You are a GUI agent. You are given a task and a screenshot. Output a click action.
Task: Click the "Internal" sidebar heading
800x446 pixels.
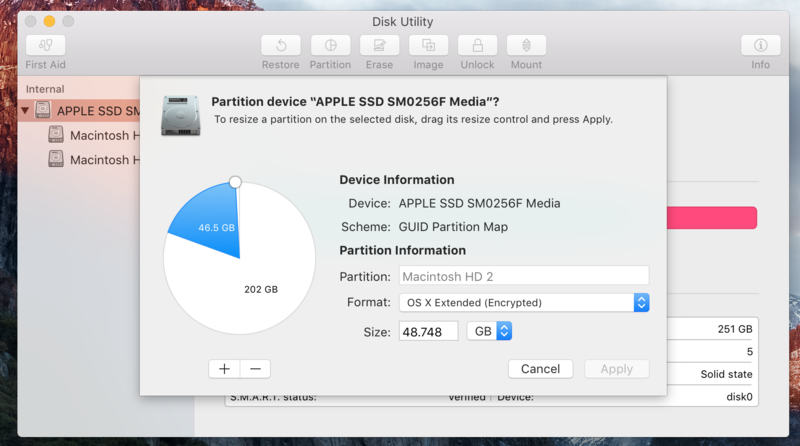tap(45, 89)
